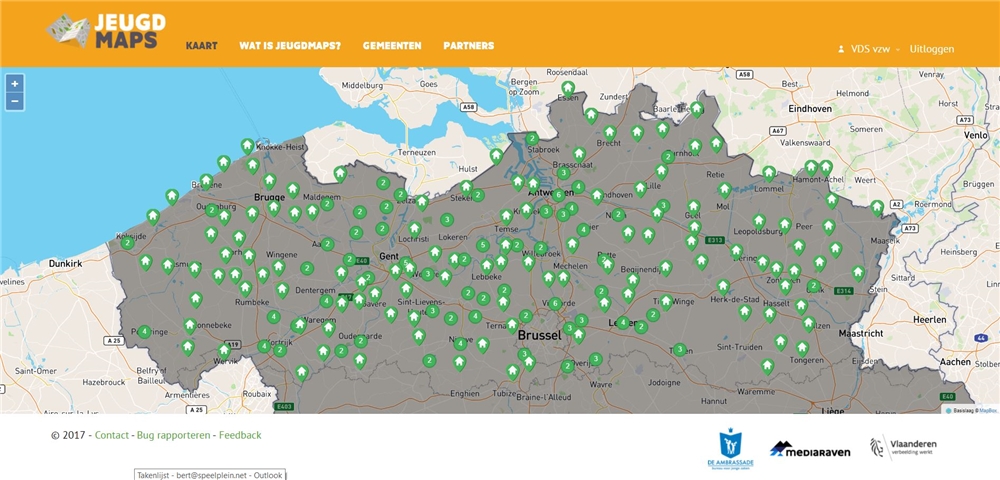Open the Kaart menu item
1000x480 pixels.
click(x=202, y=46)
